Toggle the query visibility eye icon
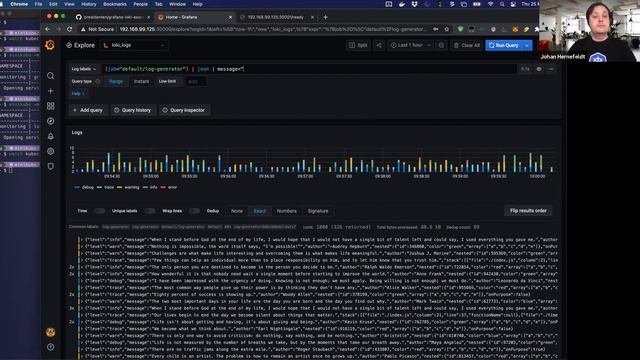This screenshot has width=640, height=360. (x=539, y=69)
